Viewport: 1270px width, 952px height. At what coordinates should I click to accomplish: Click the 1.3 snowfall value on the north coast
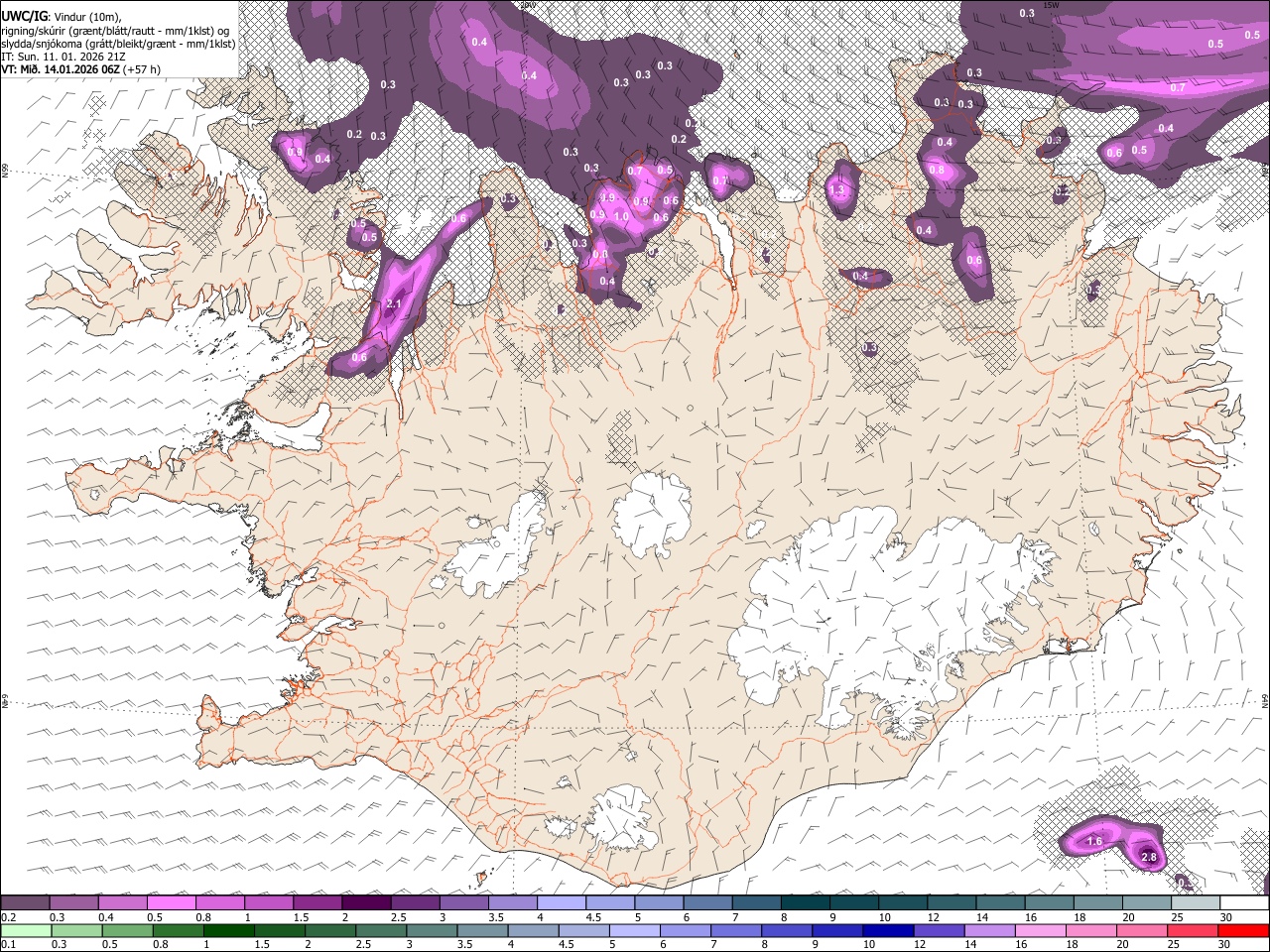(836, 189)
